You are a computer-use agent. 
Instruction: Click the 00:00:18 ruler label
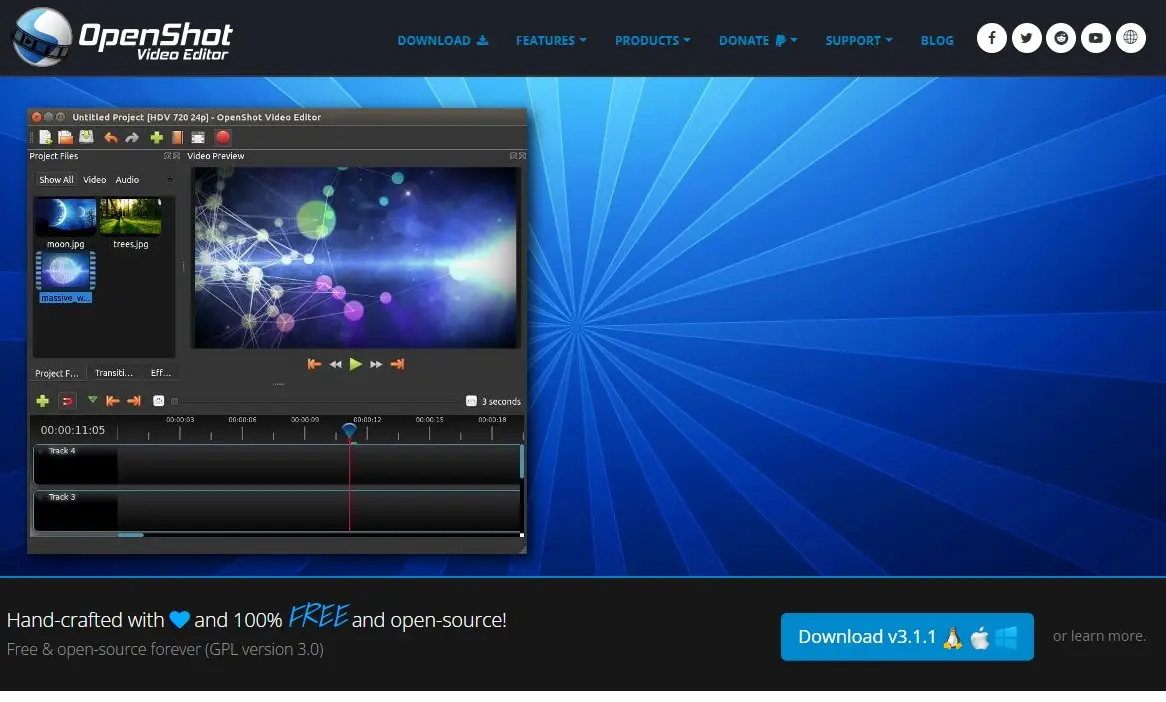(x=492, y=419)
